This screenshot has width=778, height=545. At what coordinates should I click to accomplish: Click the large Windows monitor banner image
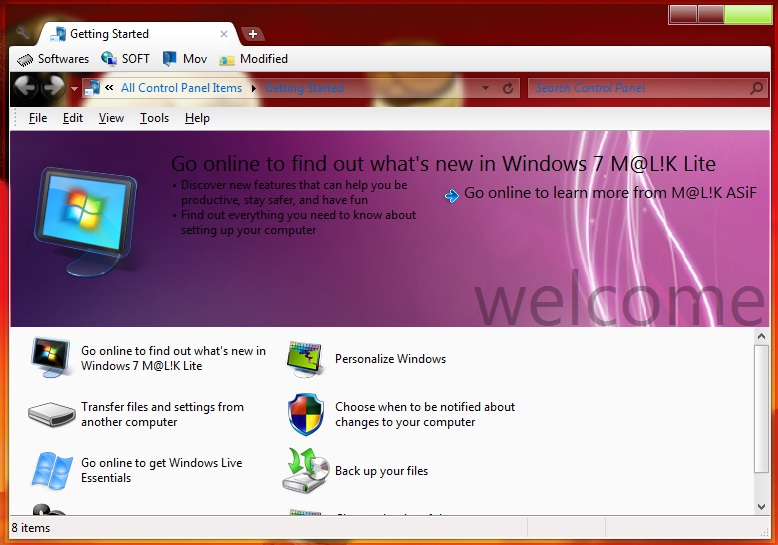(x=86, y=221)
